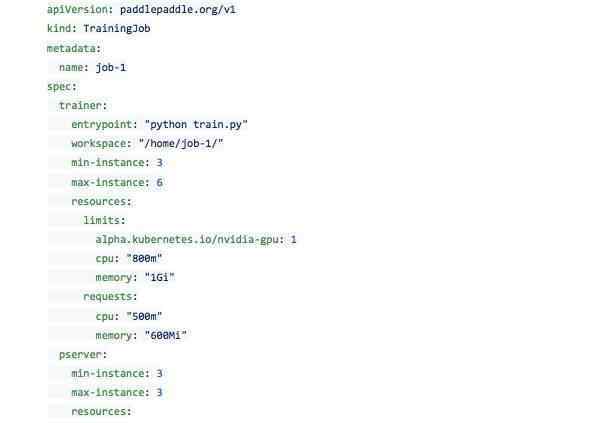Click the apiVersion key text

(77, 9)
